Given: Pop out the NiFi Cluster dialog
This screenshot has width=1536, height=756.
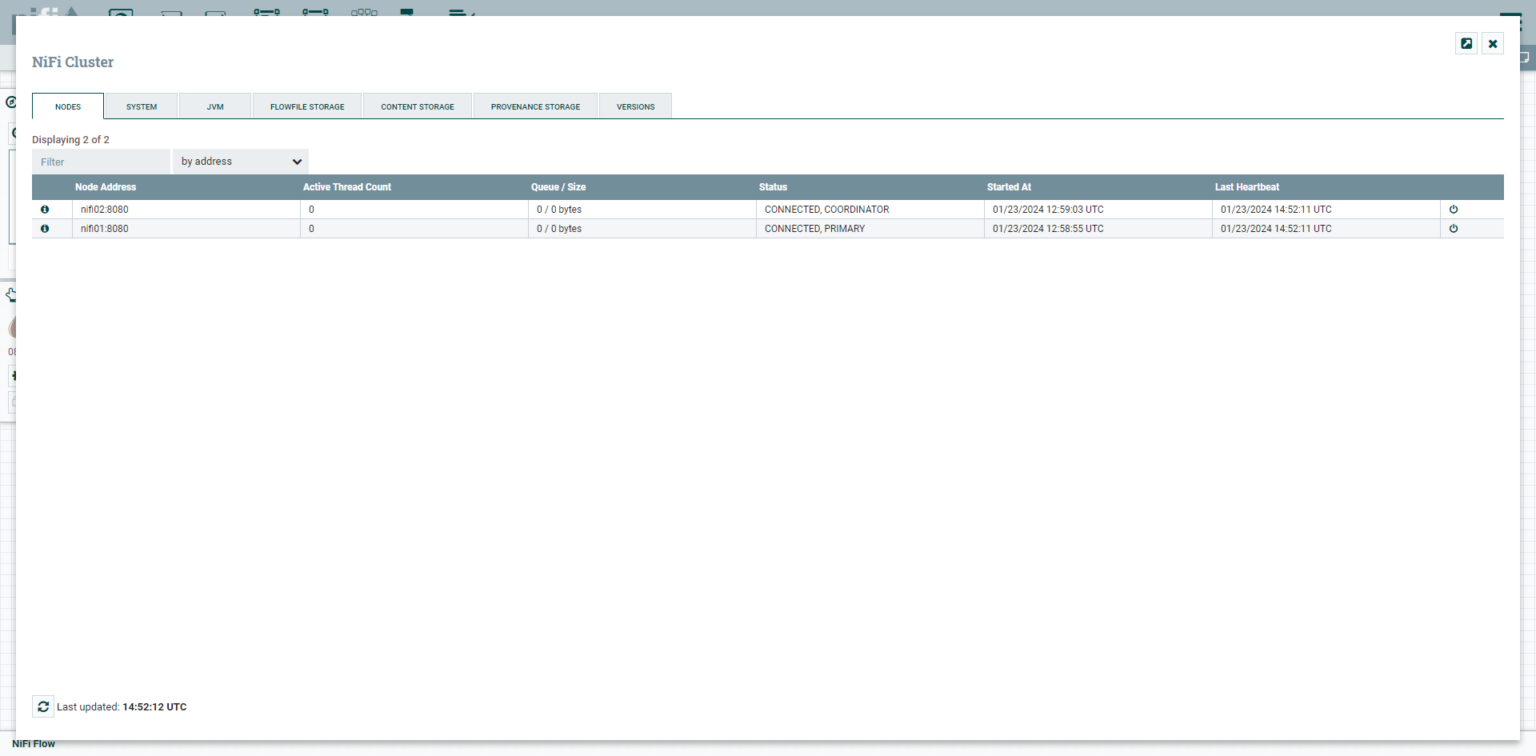Looking at the screenshot, I should 1466,43.
